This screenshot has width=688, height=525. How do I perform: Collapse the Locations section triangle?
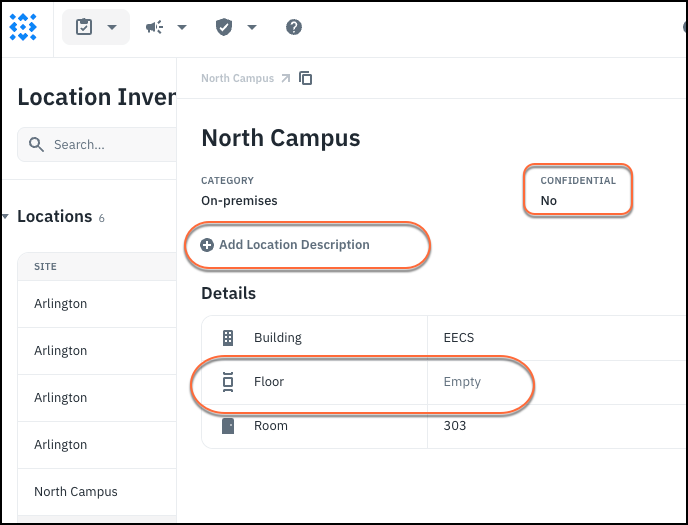[6, 217]
